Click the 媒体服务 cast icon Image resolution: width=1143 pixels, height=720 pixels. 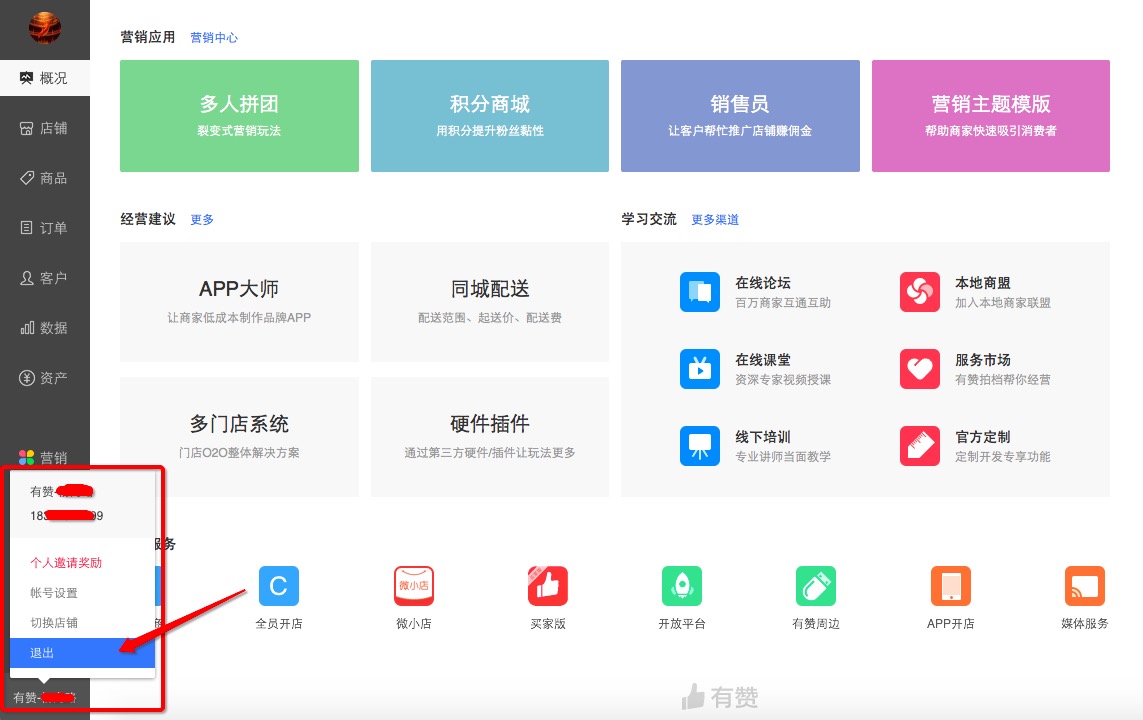(1085, 586)
